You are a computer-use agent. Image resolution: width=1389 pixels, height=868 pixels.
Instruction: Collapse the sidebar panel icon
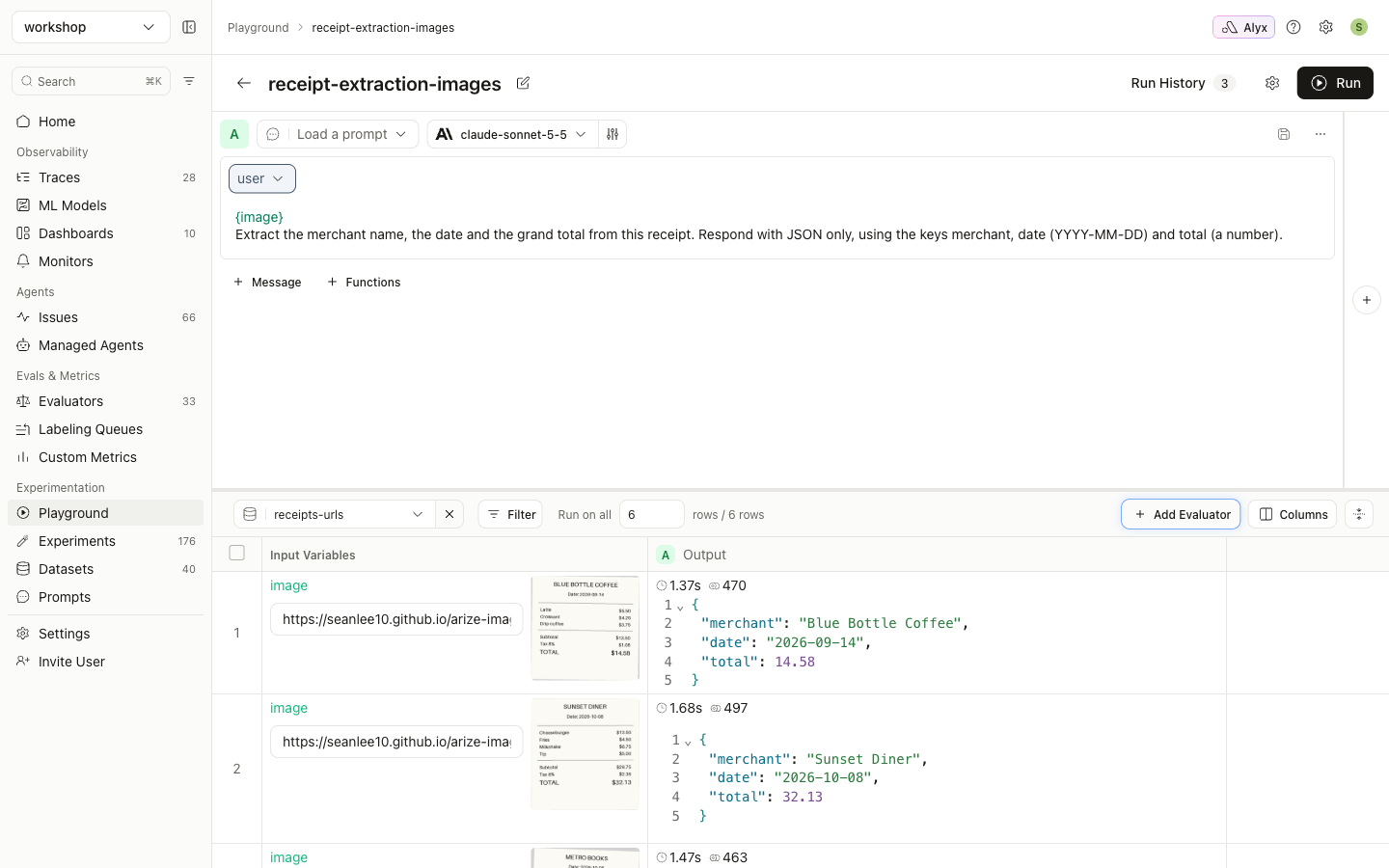189,27
